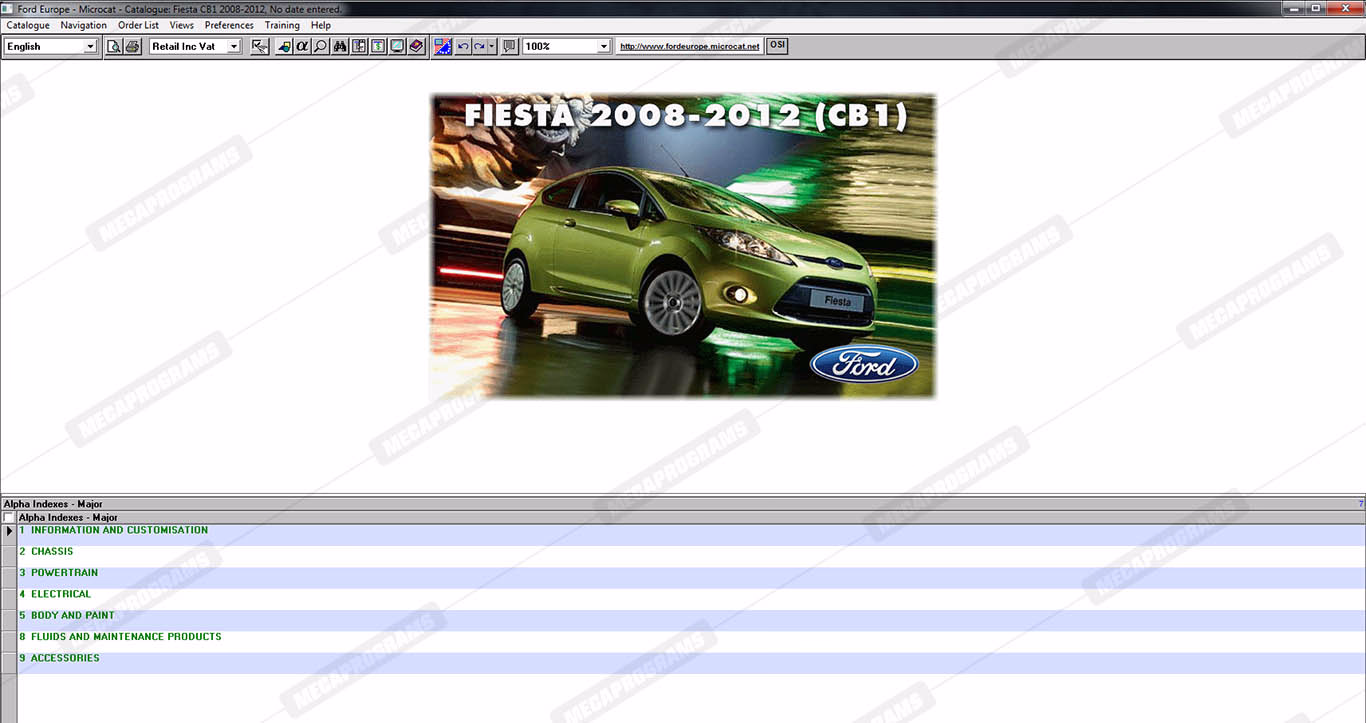Click the speech bubble notes icon
Viewport: 1366px width, 723px height.
509,46
